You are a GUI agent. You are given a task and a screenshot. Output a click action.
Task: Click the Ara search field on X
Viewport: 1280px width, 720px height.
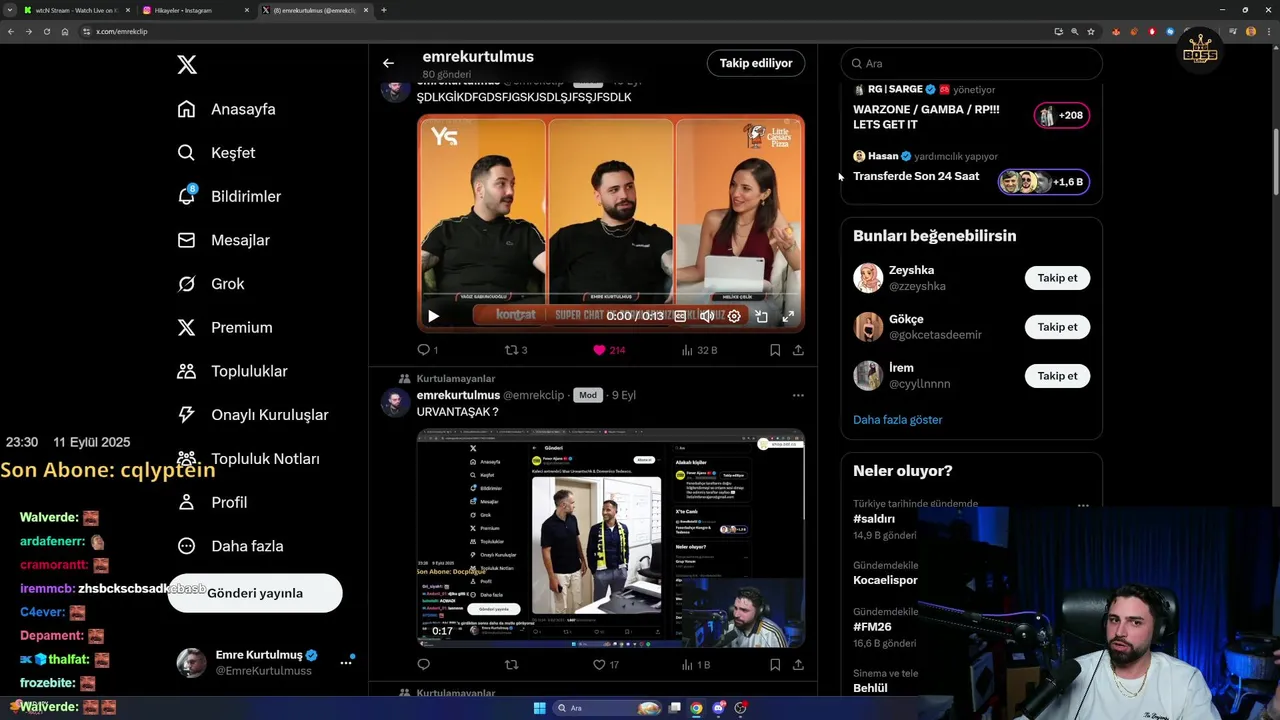click(972, 63)
